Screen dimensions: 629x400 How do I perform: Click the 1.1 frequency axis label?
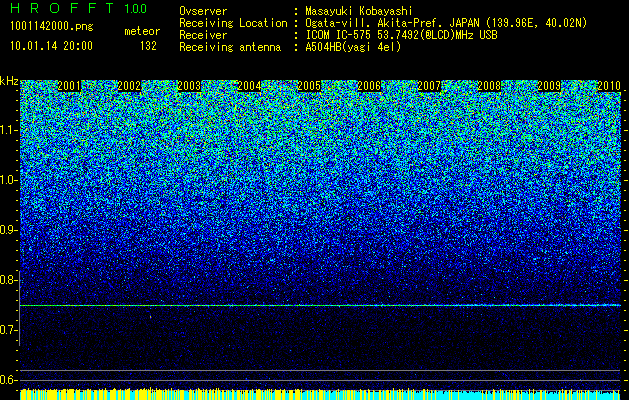coord(9,130)
